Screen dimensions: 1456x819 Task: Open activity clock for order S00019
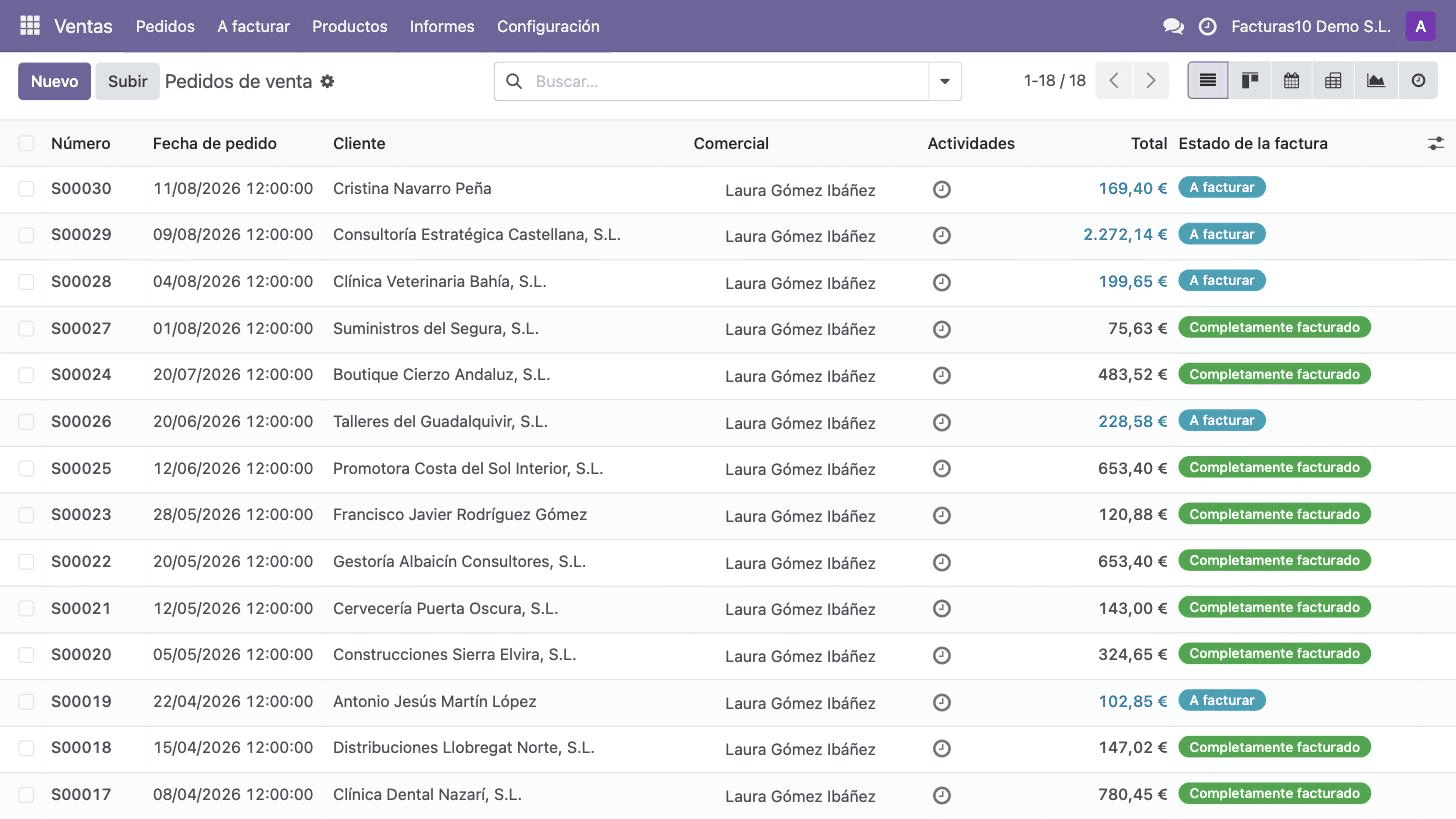point(941,702)
